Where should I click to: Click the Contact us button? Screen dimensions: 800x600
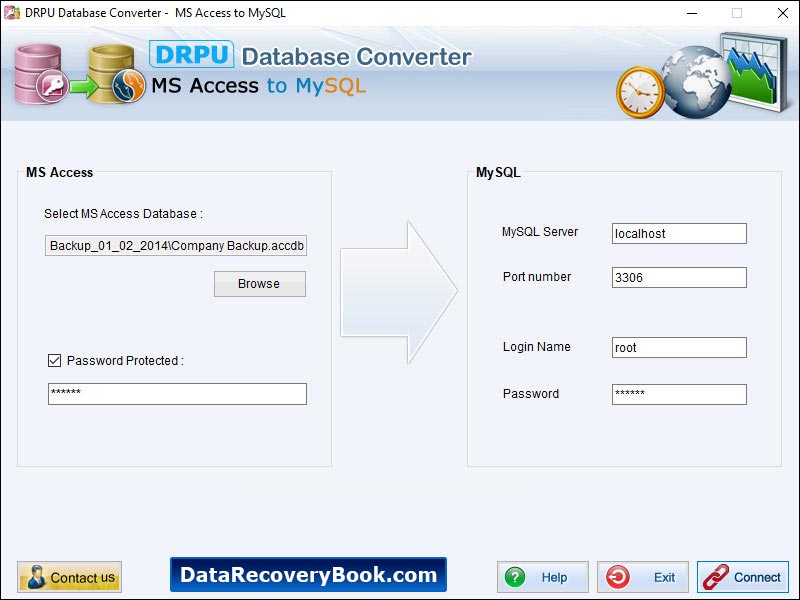pyautogui.click(x=69, y=577)
